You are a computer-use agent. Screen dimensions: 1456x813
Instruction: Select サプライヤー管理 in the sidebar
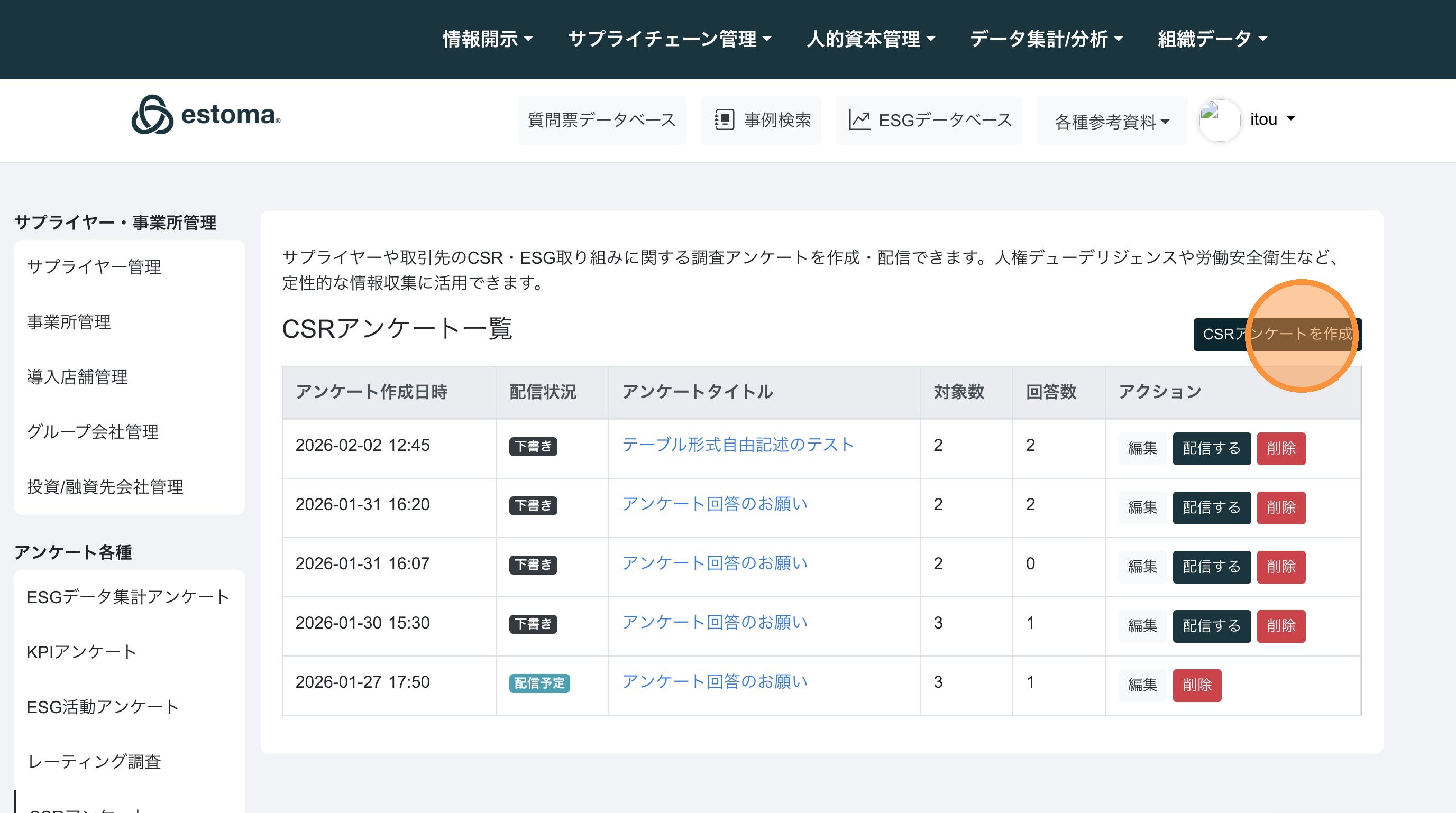click(x=94, y=266)
